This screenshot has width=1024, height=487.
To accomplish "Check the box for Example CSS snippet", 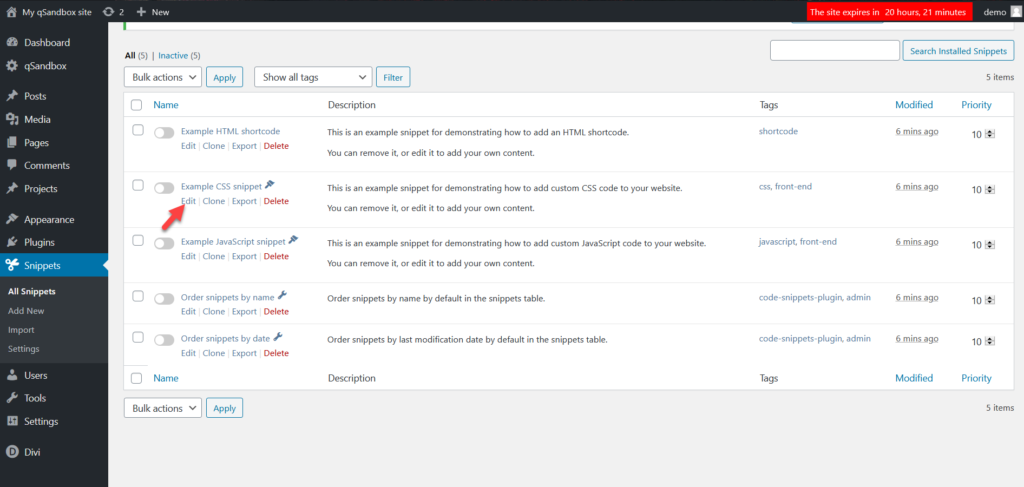I will [x=138, y=185].
